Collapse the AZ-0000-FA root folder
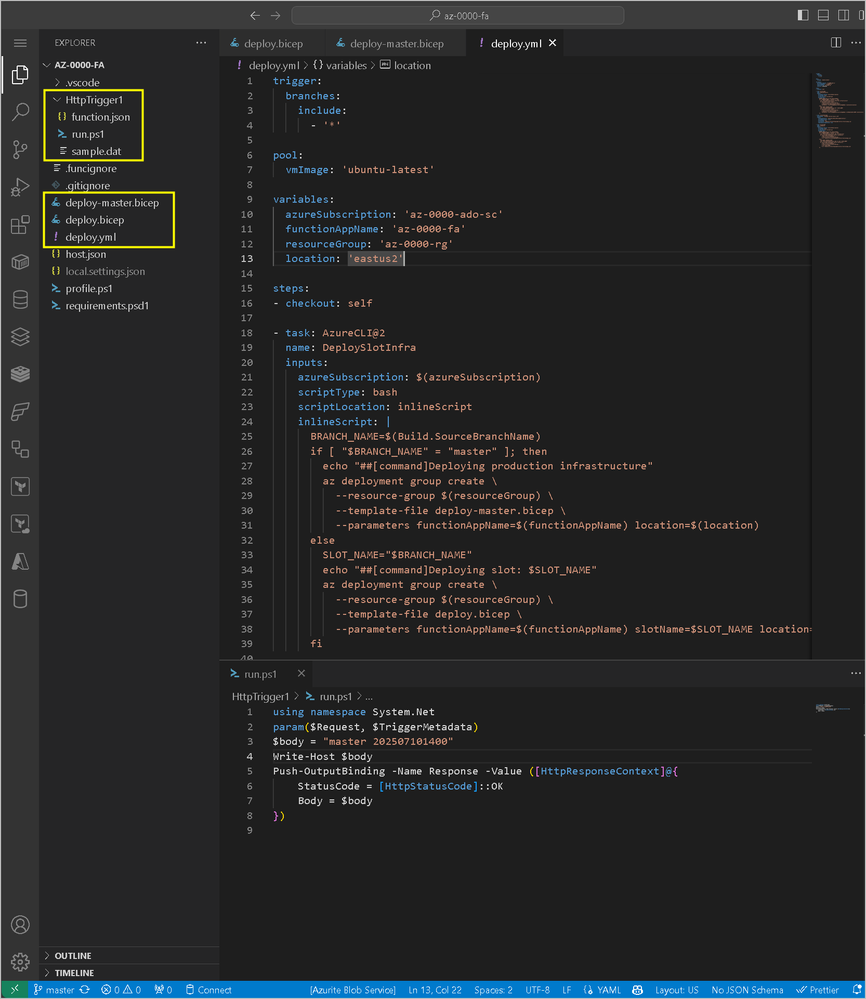The width and height of the screenshot is (866, 999). tap(79, 65)
